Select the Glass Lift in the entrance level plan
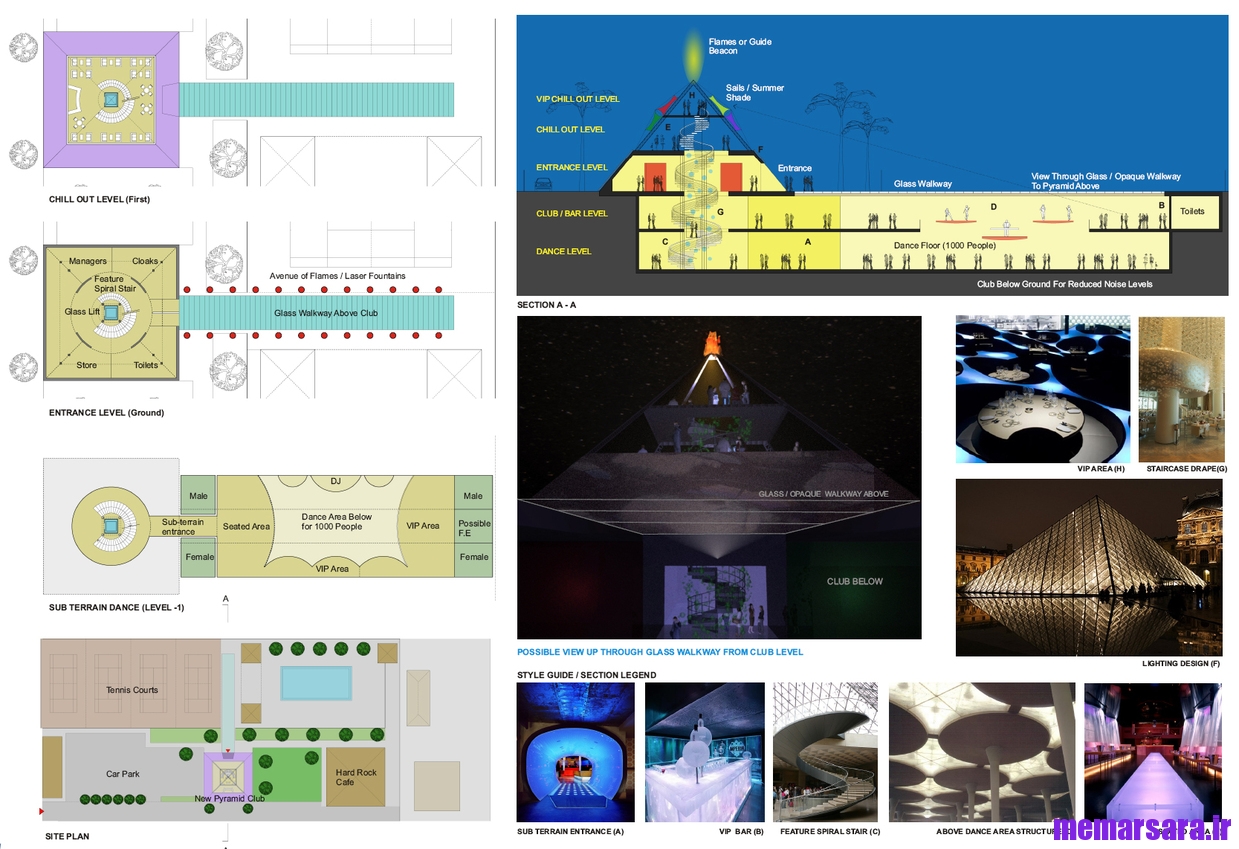 [x=111, y=312]
